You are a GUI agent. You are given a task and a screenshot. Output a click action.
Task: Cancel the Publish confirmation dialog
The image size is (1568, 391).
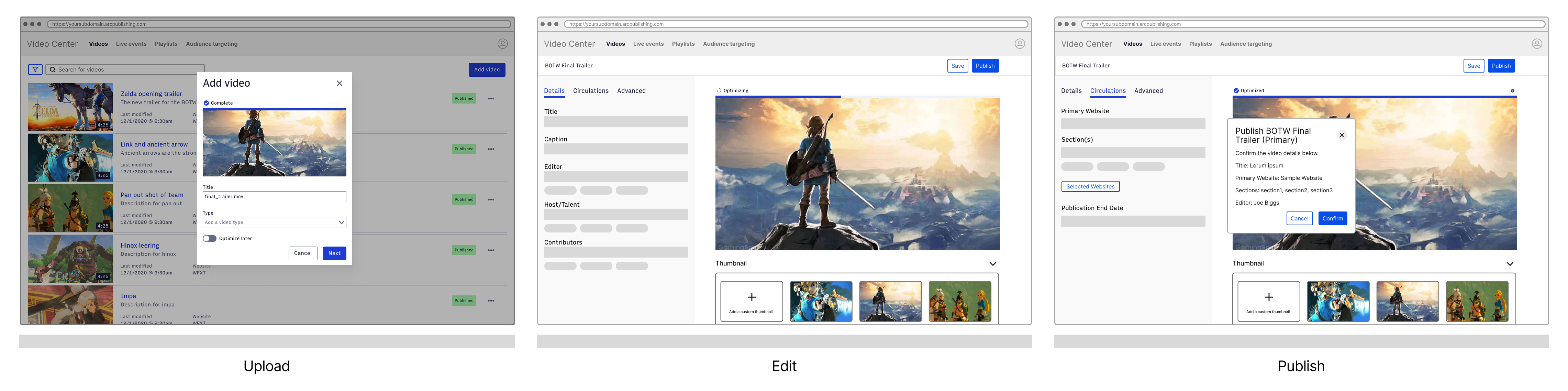1300,219
